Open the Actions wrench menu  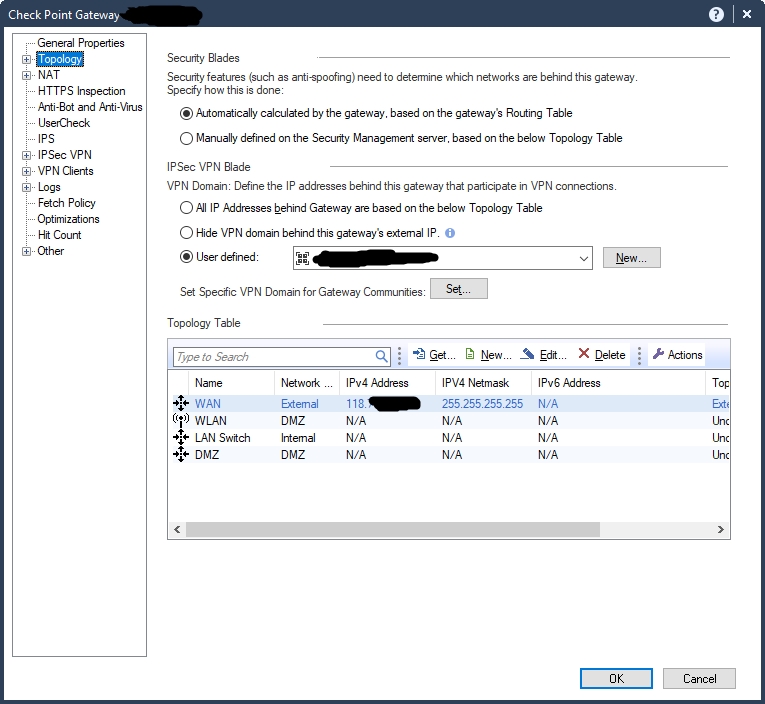(658, 355)
